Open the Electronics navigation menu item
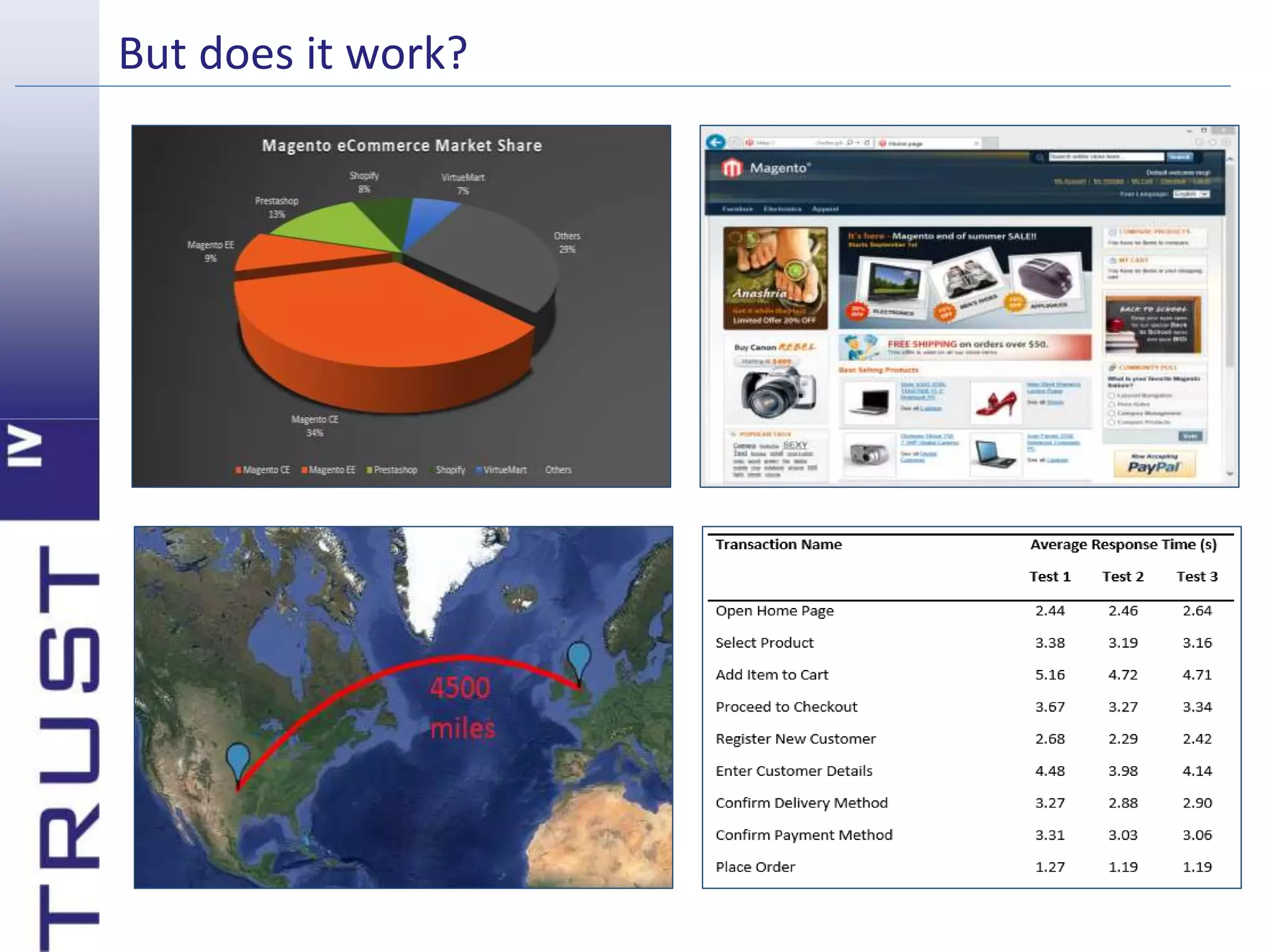This screenshot has height=952, width=1270. click(782, 209)
